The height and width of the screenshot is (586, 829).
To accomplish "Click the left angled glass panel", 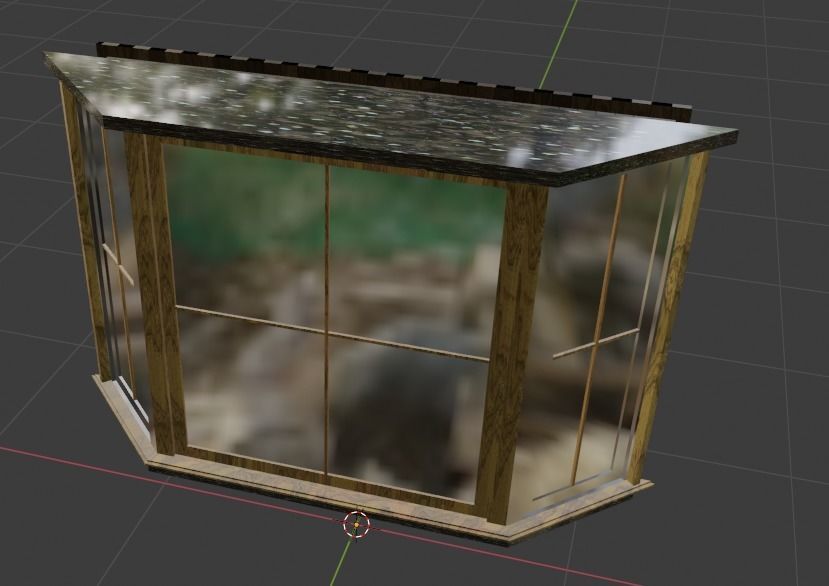I will click(x=115, y=300).
